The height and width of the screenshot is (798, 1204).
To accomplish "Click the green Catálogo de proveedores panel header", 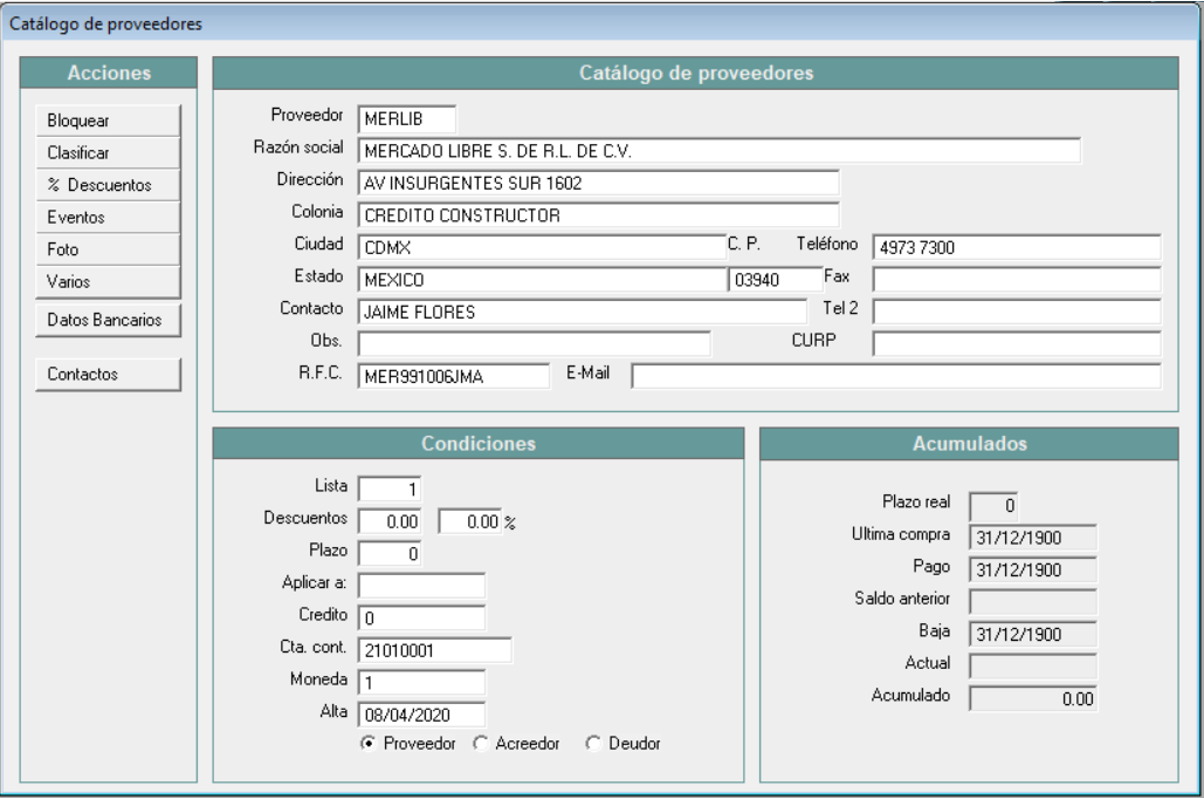I will 696,73.
